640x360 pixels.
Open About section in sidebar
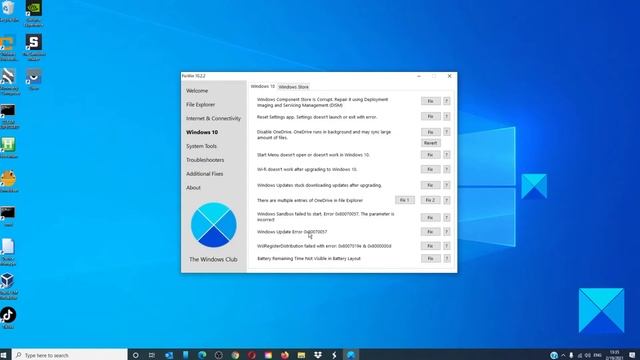(x=193, y=188)
